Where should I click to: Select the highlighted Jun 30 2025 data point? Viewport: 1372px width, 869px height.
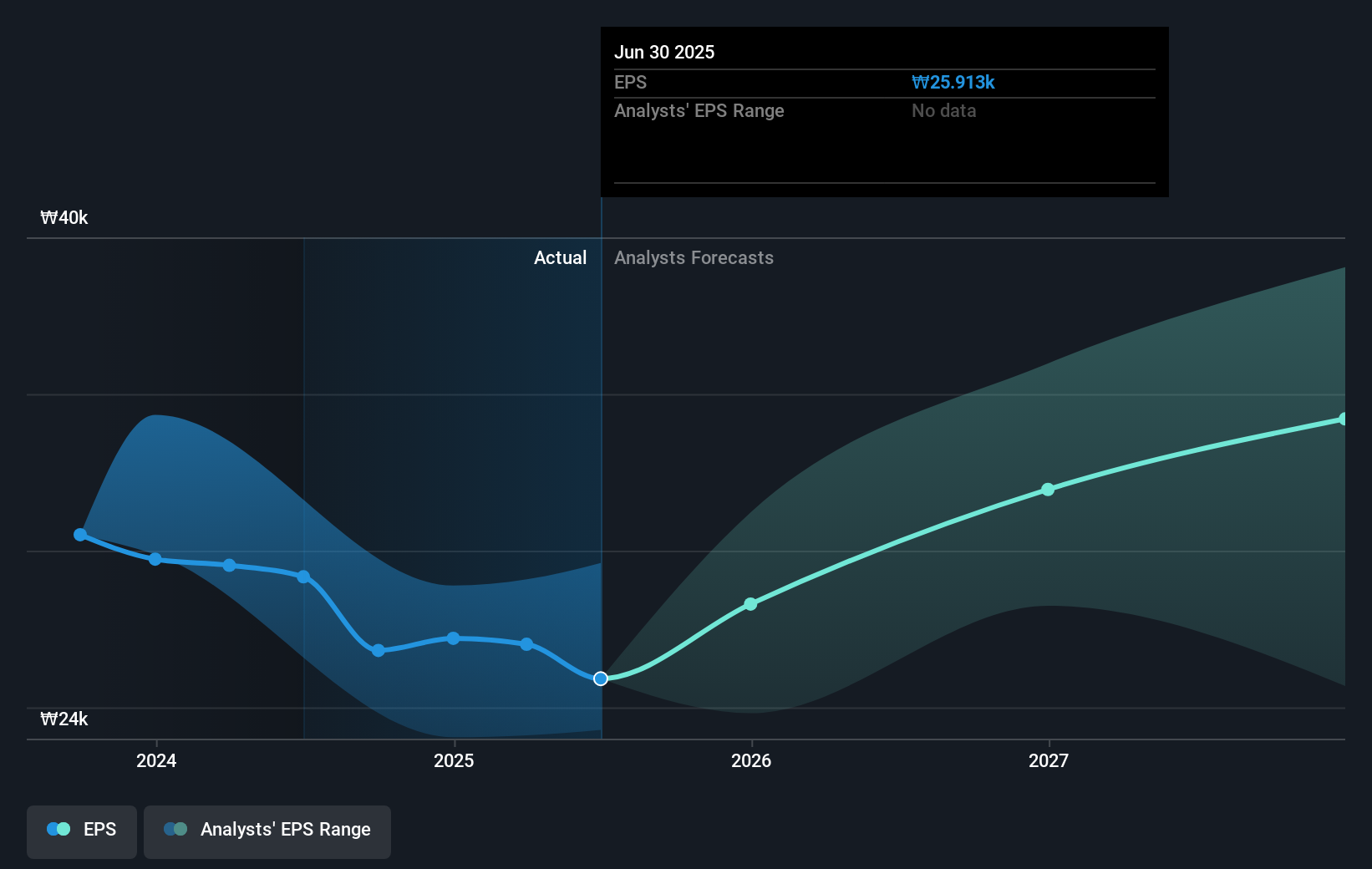(600, 678)
